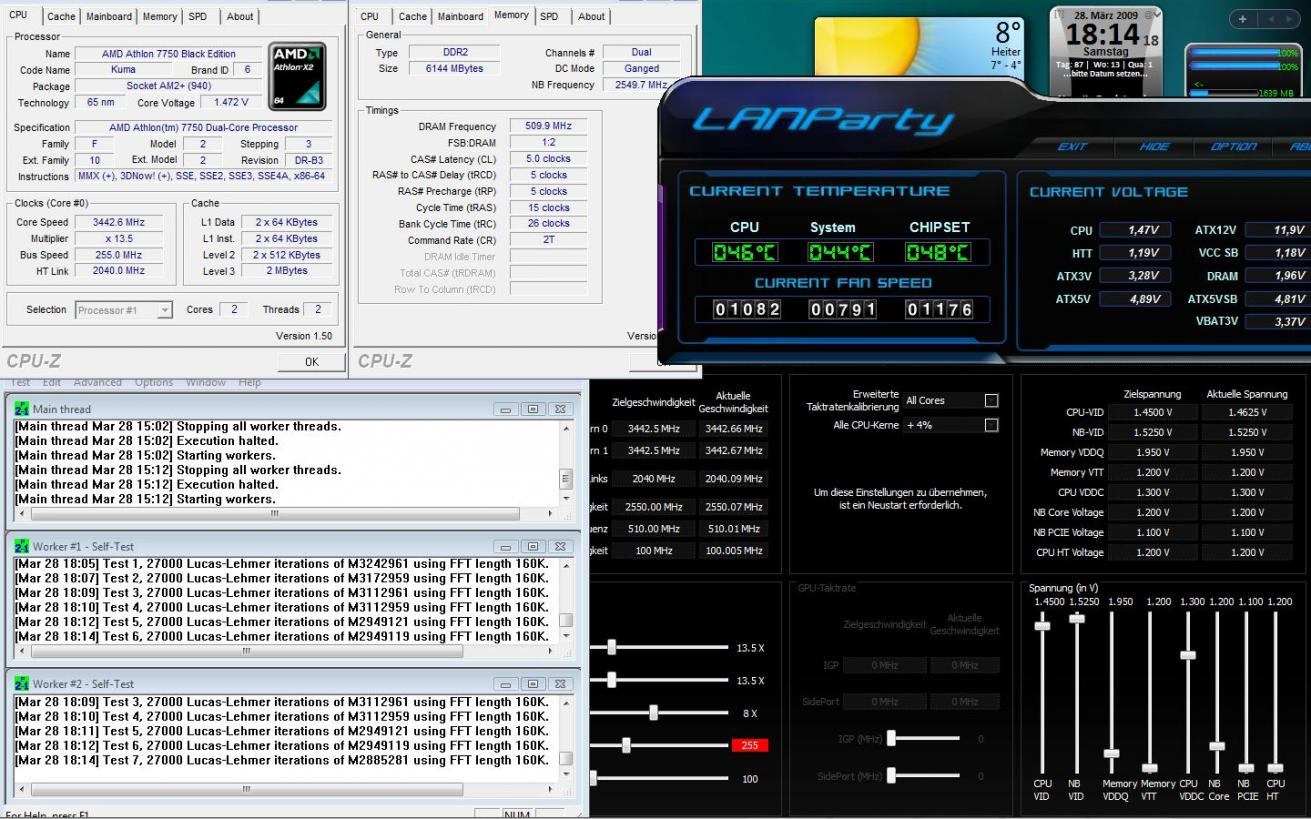The image size is (1311, 819).
Task: Tick the All Cores checkbox in OverDrive
Action: tap(992, 401)
